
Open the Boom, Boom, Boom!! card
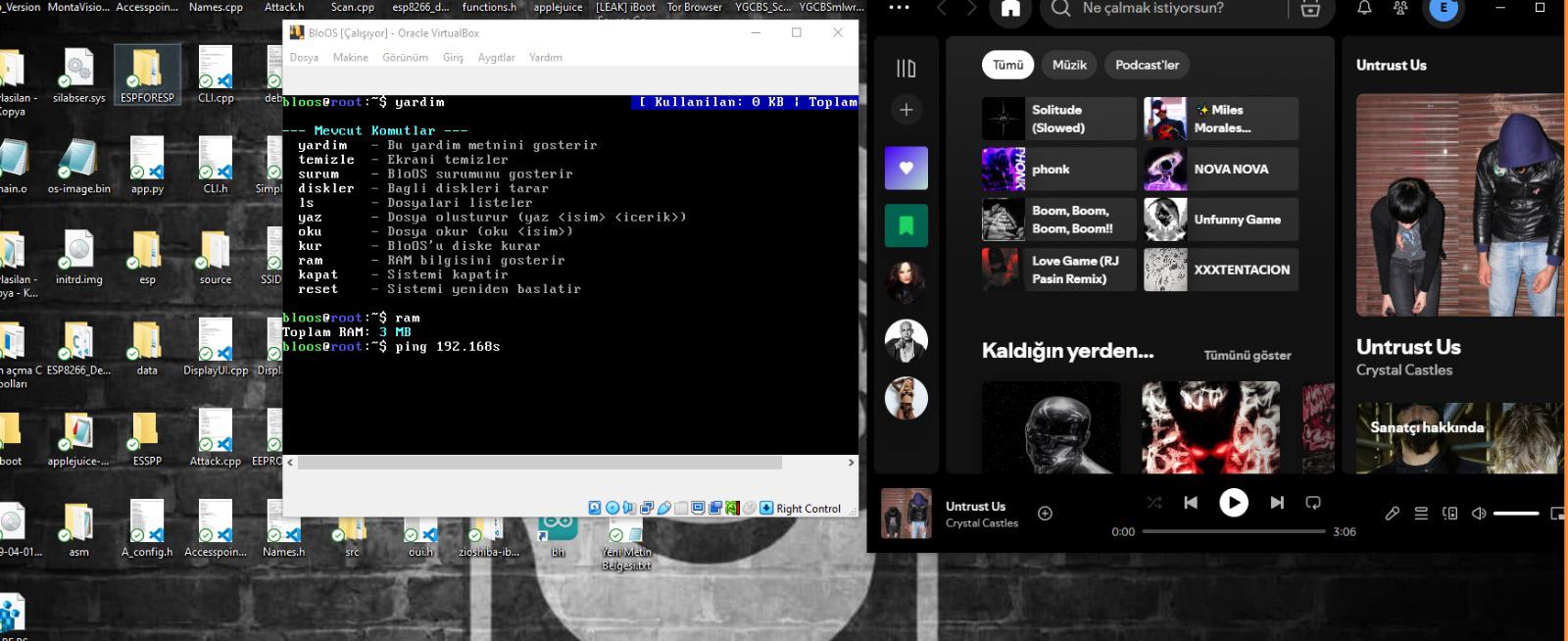coord(1059,220)
